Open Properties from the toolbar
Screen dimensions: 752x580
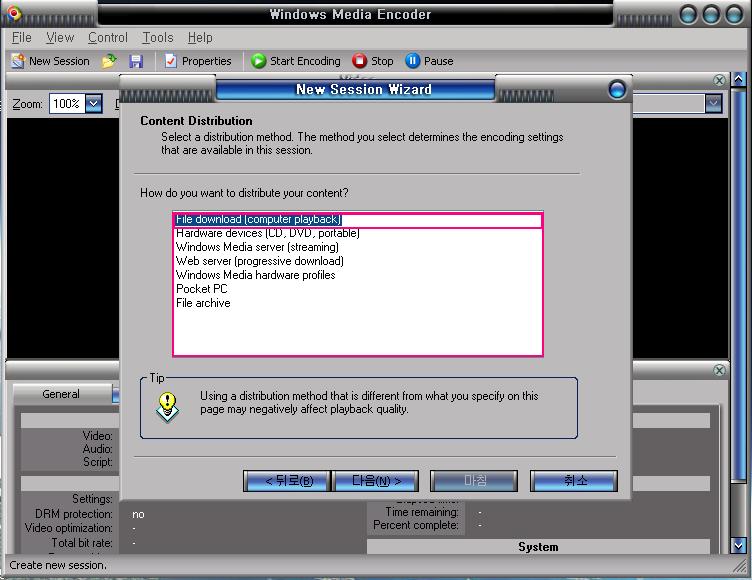198,61
